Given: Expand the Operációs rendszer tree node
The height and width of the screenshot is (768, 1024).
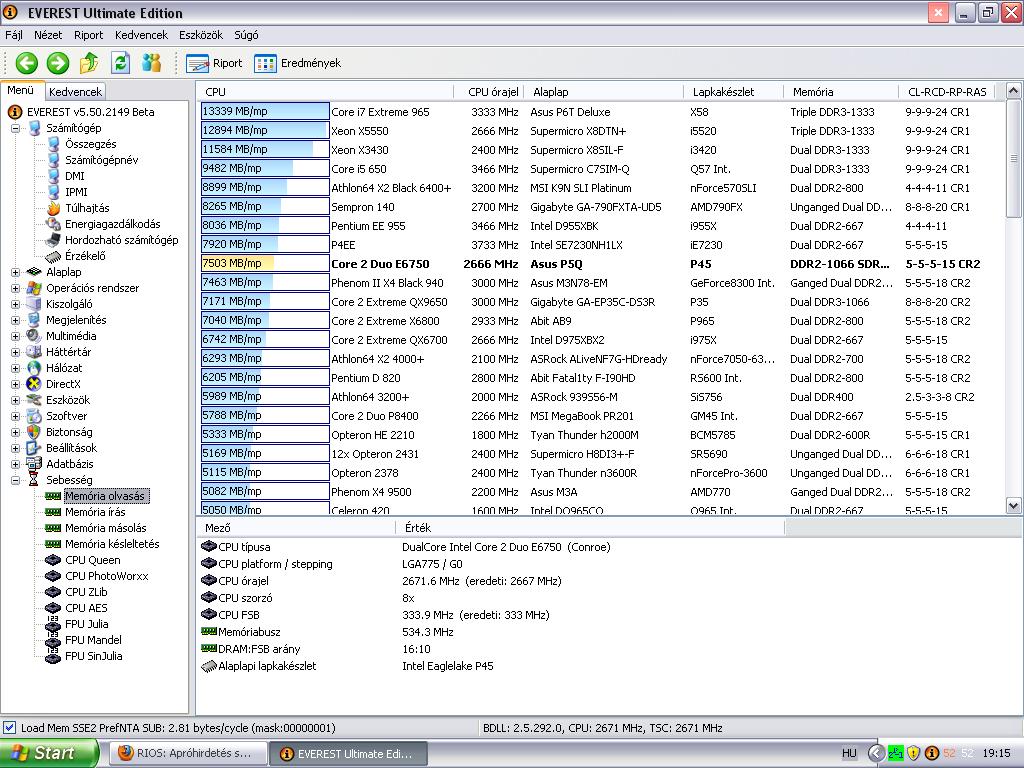Looking at the screenshot, I should point(15,288).
